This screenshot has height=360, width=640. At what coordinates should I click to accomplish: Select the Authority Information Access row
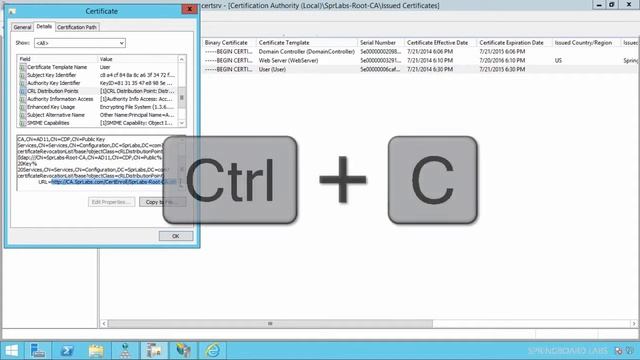(x=98, y=99)
